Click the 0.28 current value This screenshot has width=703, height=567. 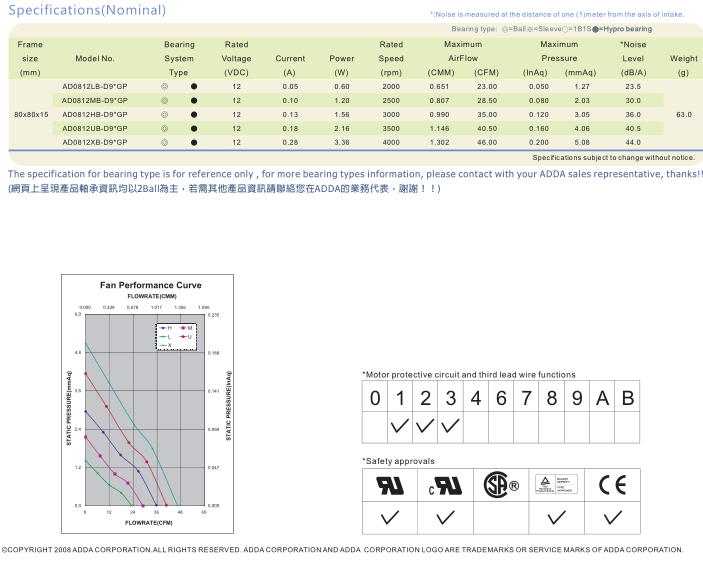(x=290, y=143)
